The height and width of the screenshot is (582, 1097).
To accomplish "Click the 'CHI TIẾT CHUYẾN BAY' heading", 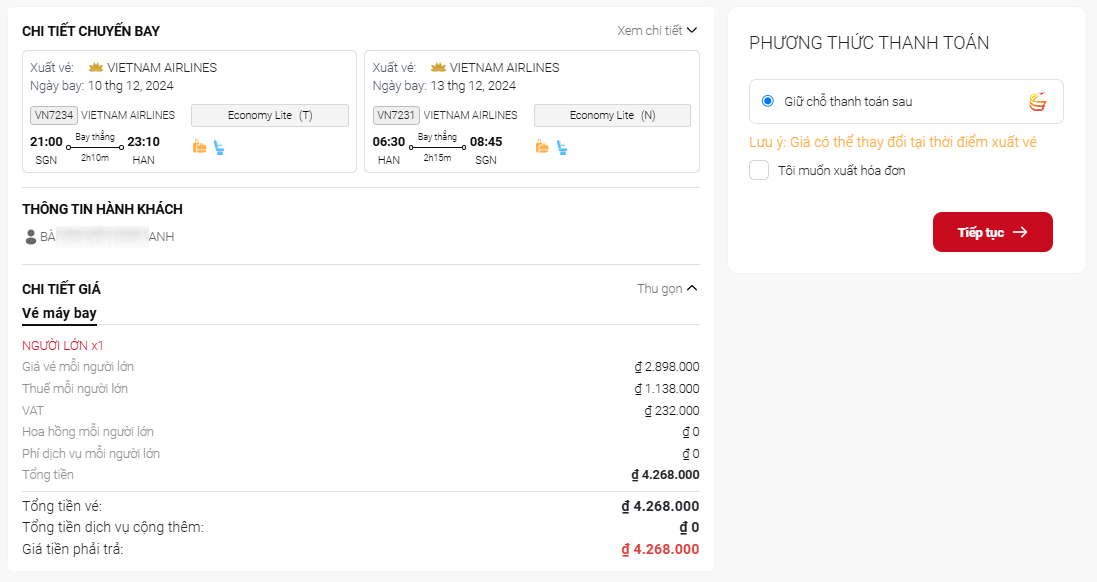I will point(91,31).
